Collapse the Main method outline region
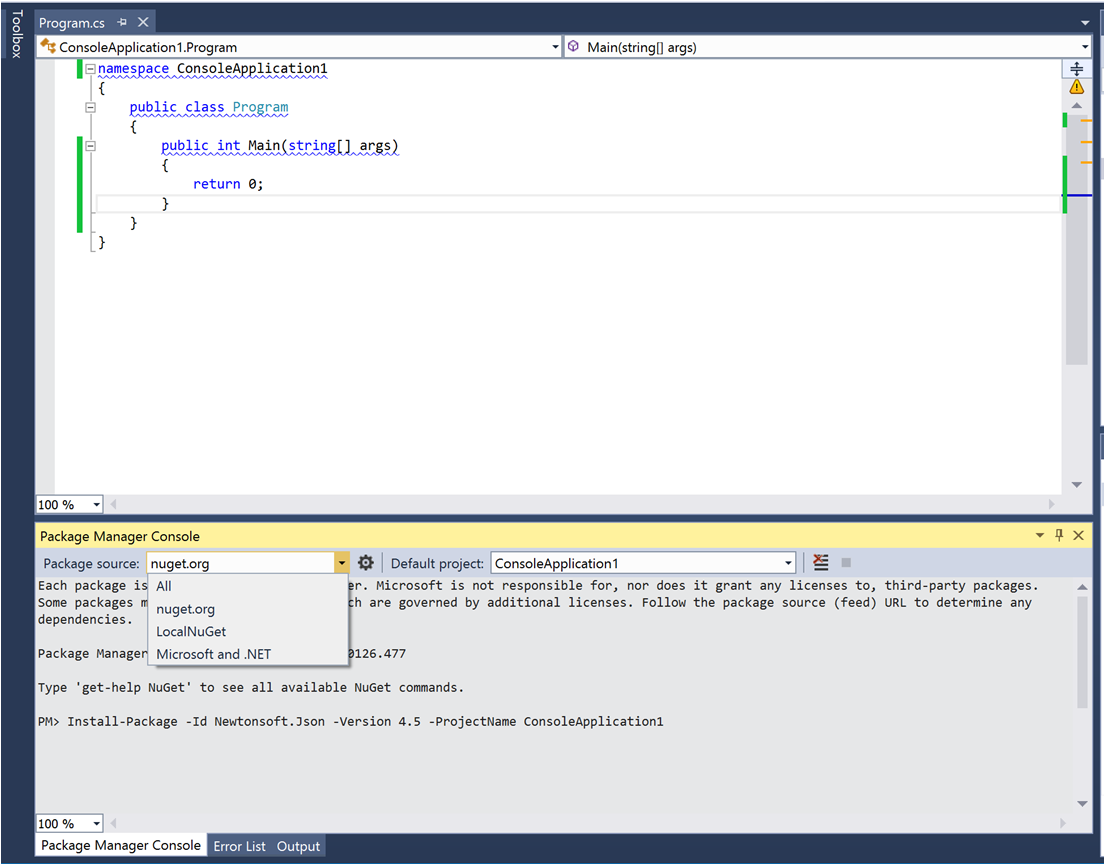The width and height of the screenshot is (1105, 865). [x=90, y=146]
